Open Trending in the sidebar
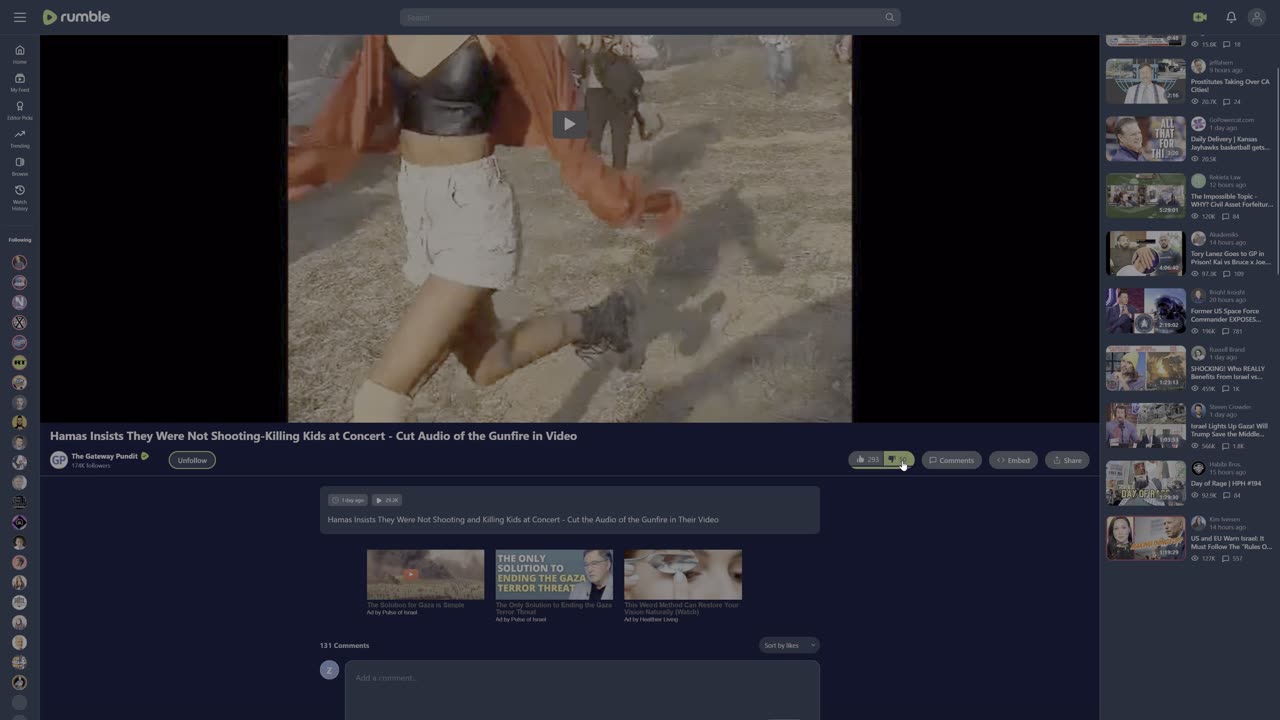1280x720 pixels. (19, 138)
